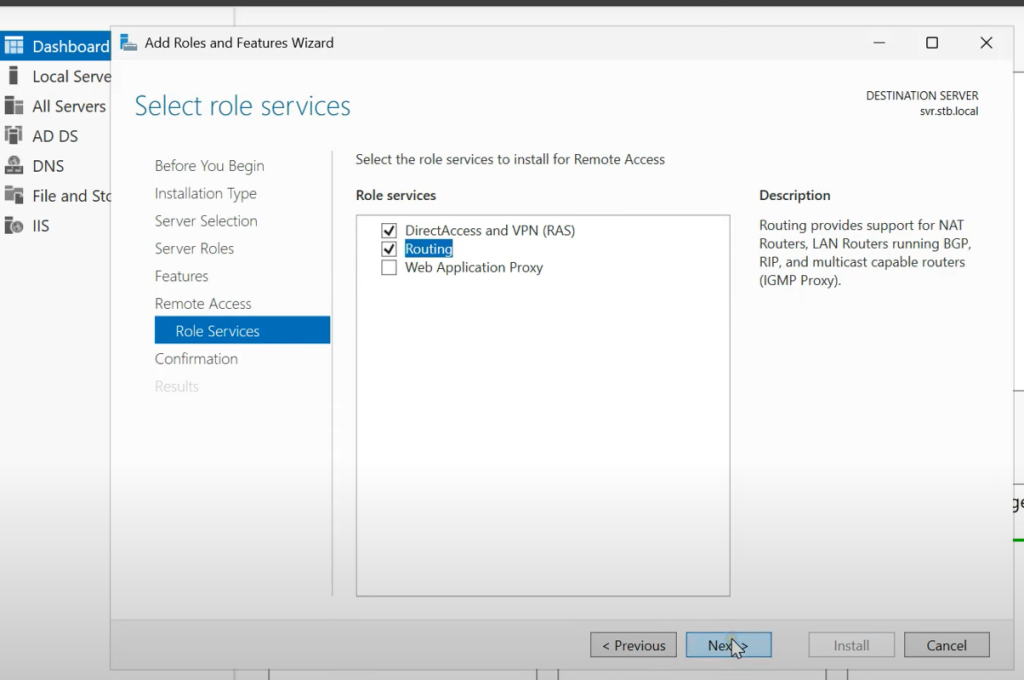
Task: Click the disabled Install button
Action: point(851,644)
